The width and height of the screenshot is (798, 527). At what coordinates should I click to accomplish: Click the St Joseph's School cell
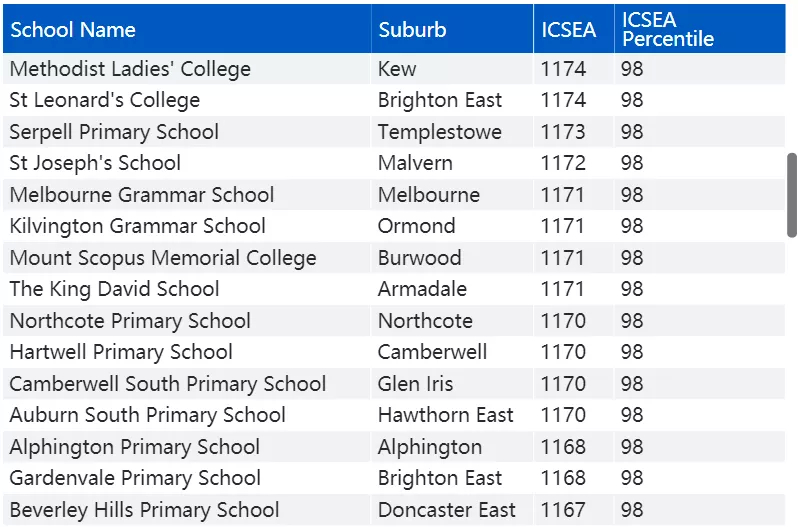tap(95, 163)
